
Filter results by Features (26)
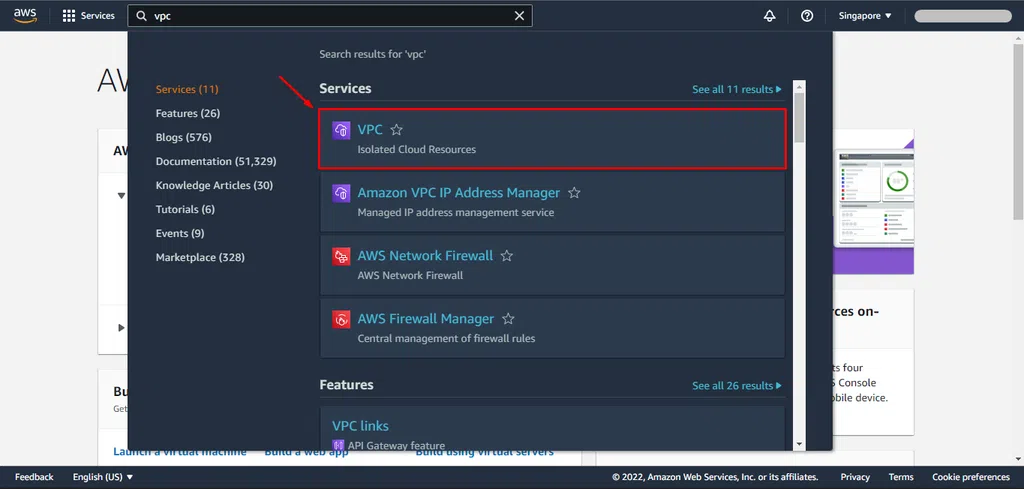click(187, 114)
